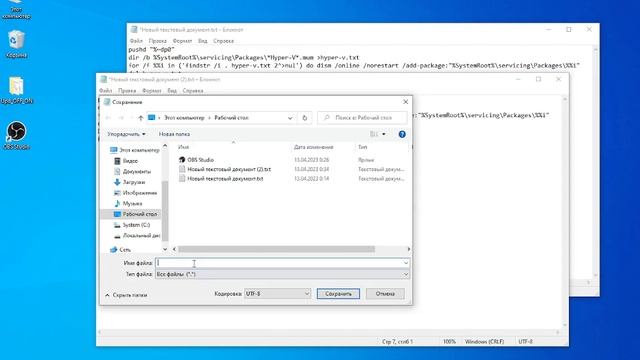Click the Сохранить button
The height and width of the screenshot is (360, 640).
tap(338, 293)
